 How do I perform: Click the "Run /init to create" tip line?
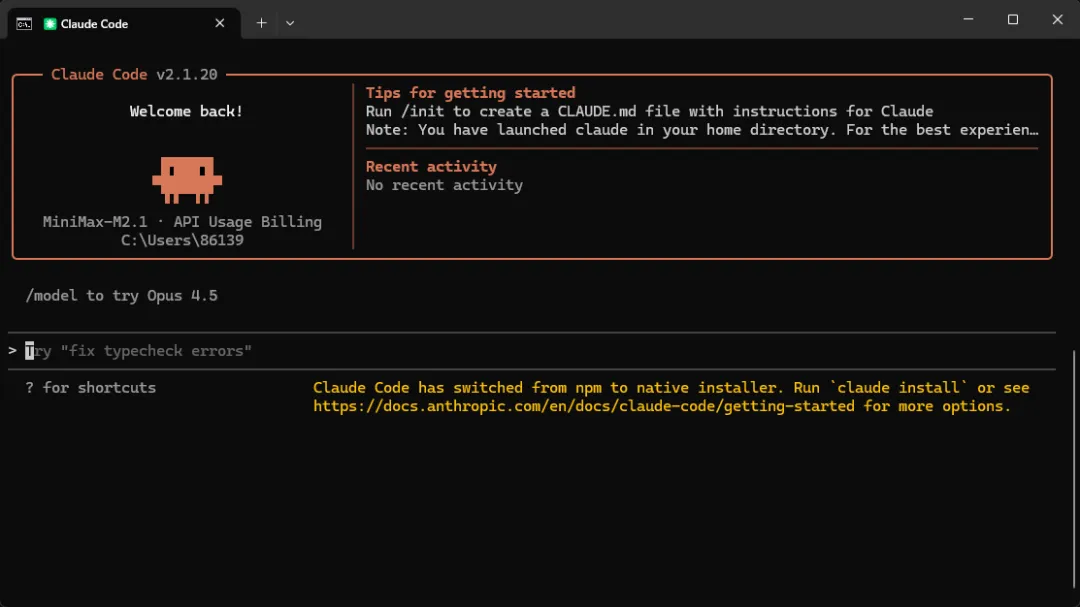[x=650, y=112]
